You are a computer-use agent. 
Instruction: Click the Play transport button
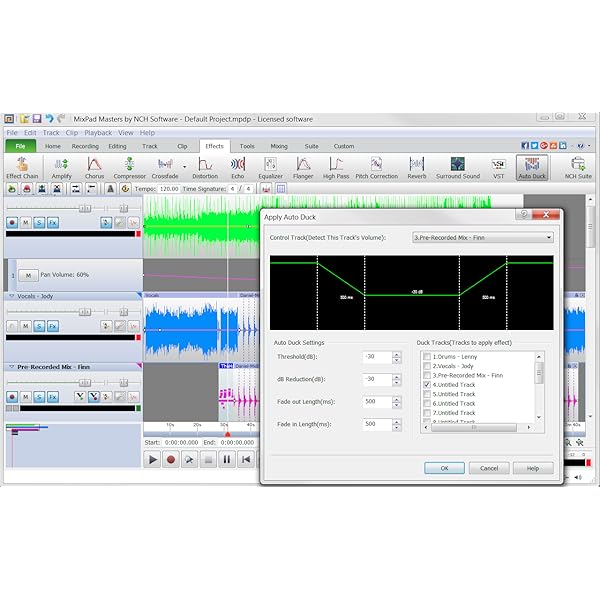point(152,459)
